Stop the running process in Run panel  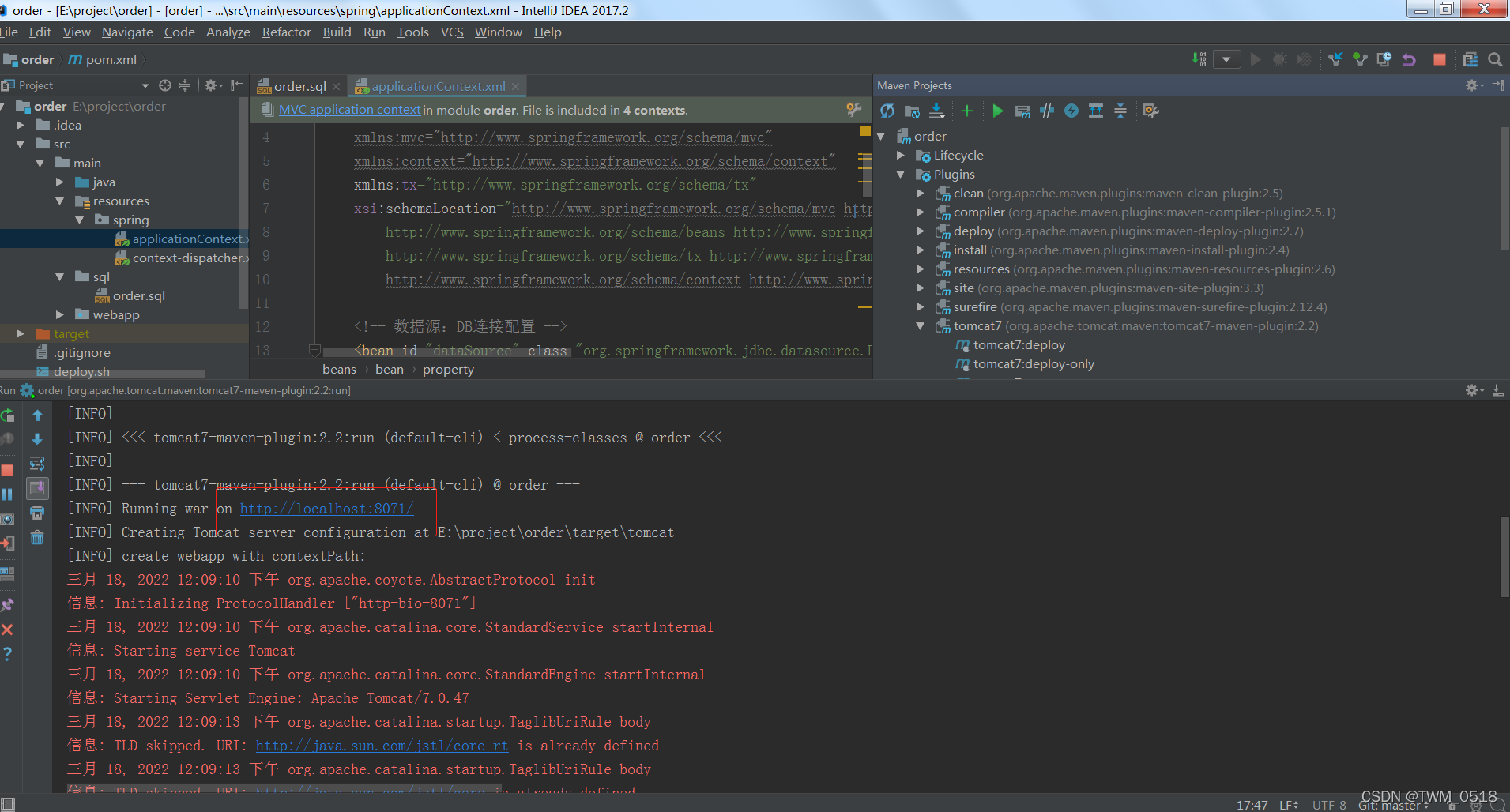[7, 470]
